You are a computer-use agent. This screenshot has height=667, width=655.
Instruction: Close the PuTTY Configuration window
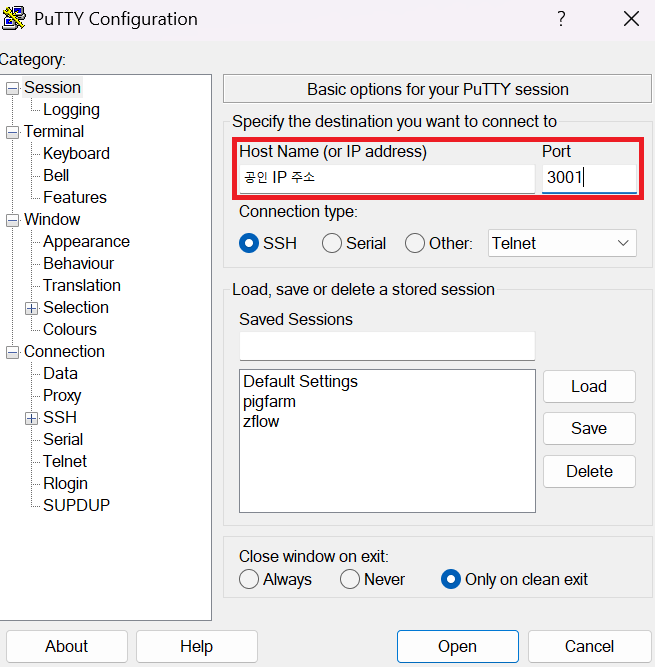[x=631, y=19]
